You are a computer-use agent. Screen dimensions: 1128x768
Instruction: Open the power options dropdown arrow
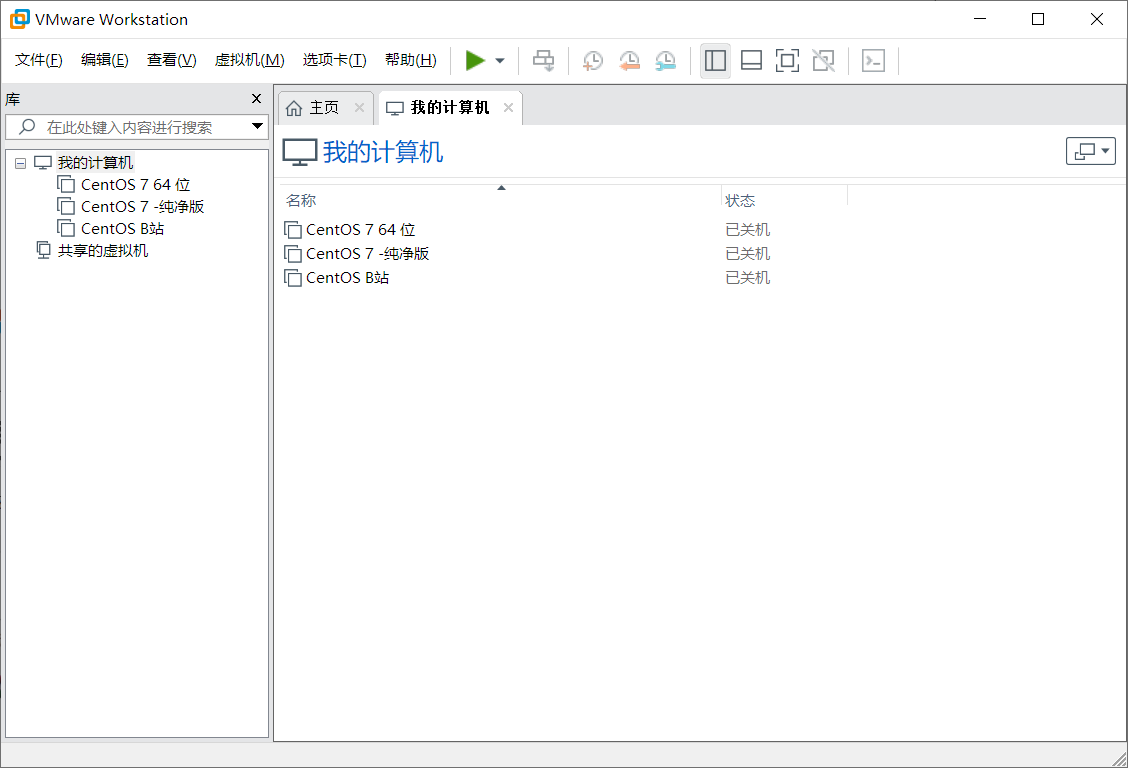500,60
